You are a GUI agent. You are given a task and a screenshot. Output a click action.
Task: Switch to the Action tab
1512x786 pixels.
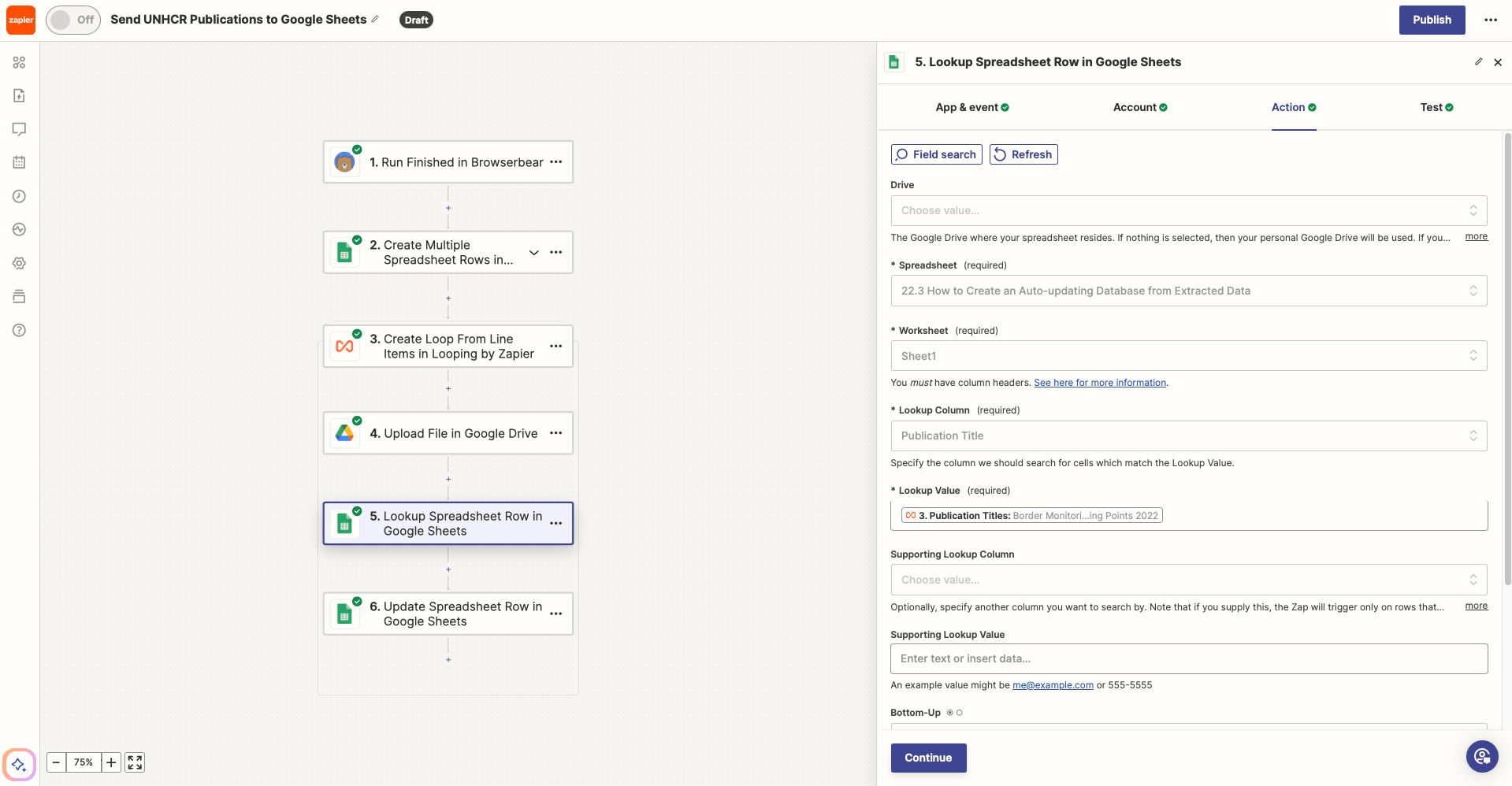(1294, 107)
